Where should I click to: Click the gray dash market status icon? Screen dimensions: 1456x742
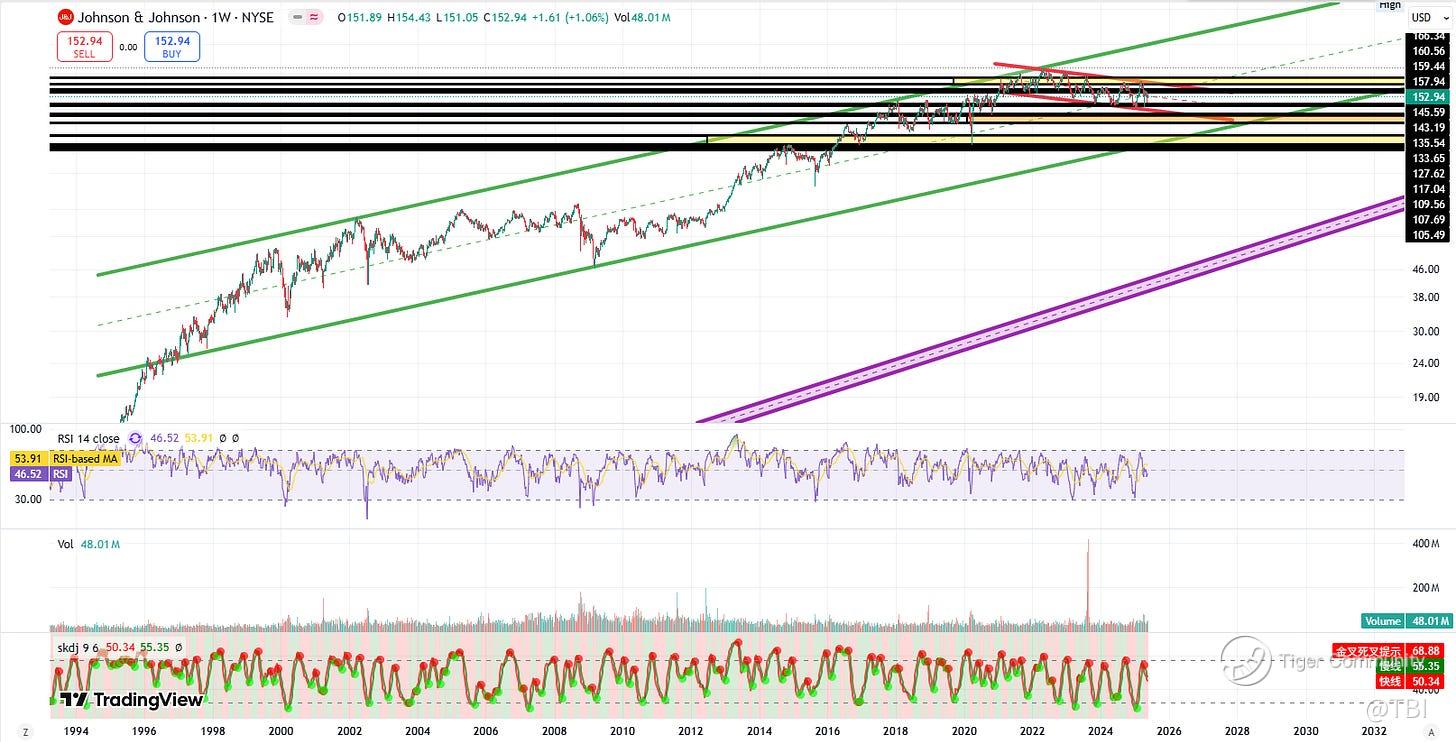(297, 18)
